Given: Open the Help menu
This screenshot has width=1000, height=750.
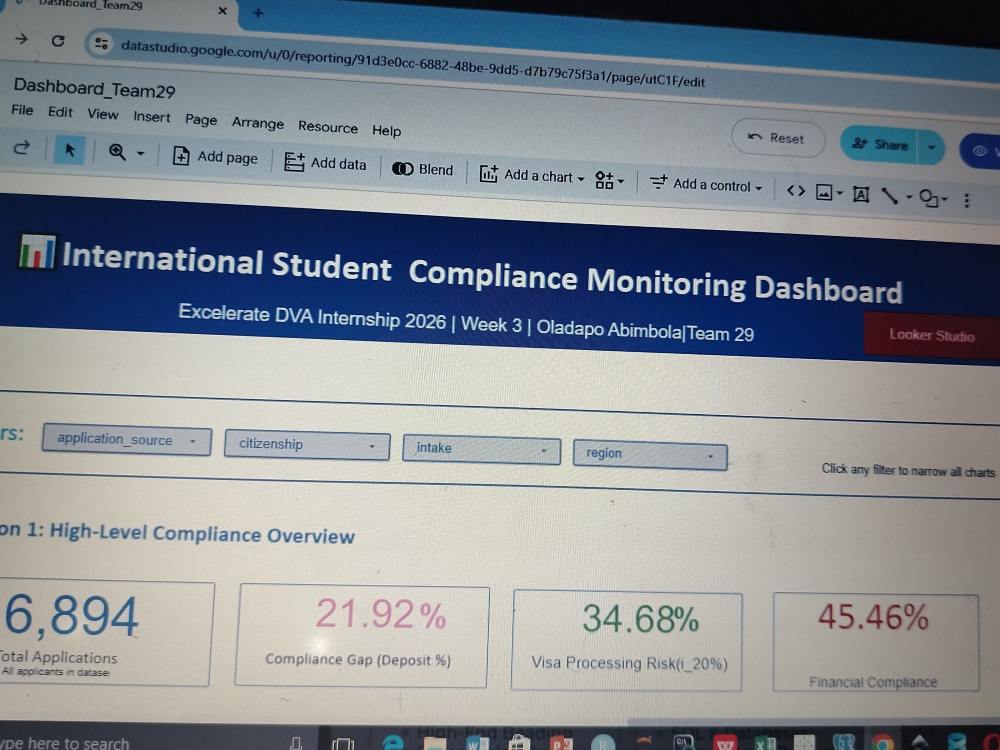Looking at the screenshot, I should 386,130.
